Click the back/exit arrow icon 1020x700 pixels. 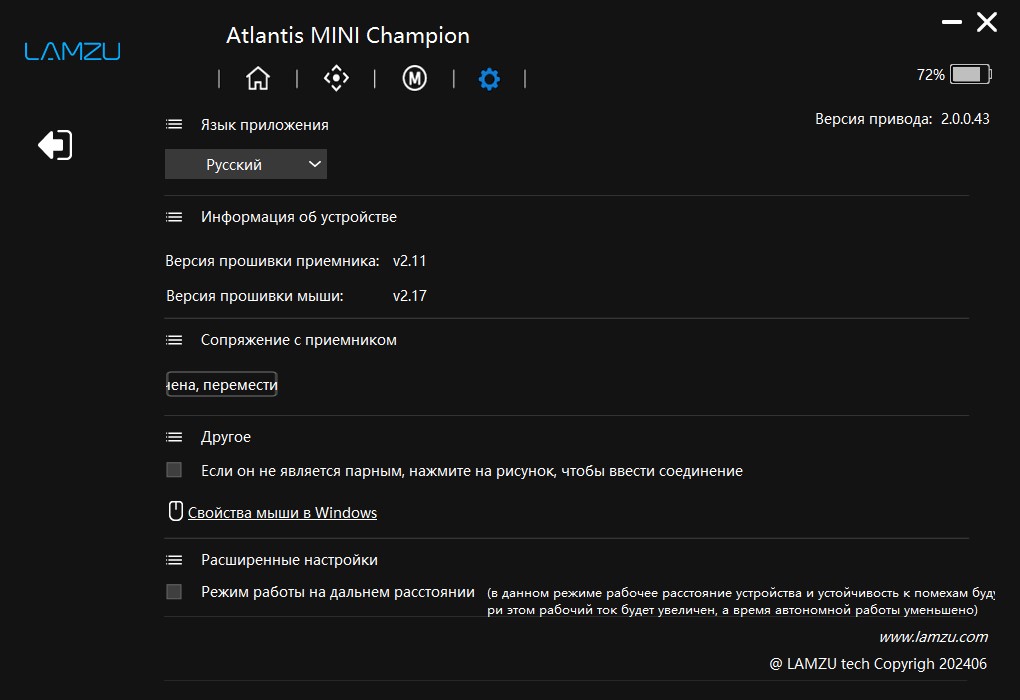click(x=55, y=144)
